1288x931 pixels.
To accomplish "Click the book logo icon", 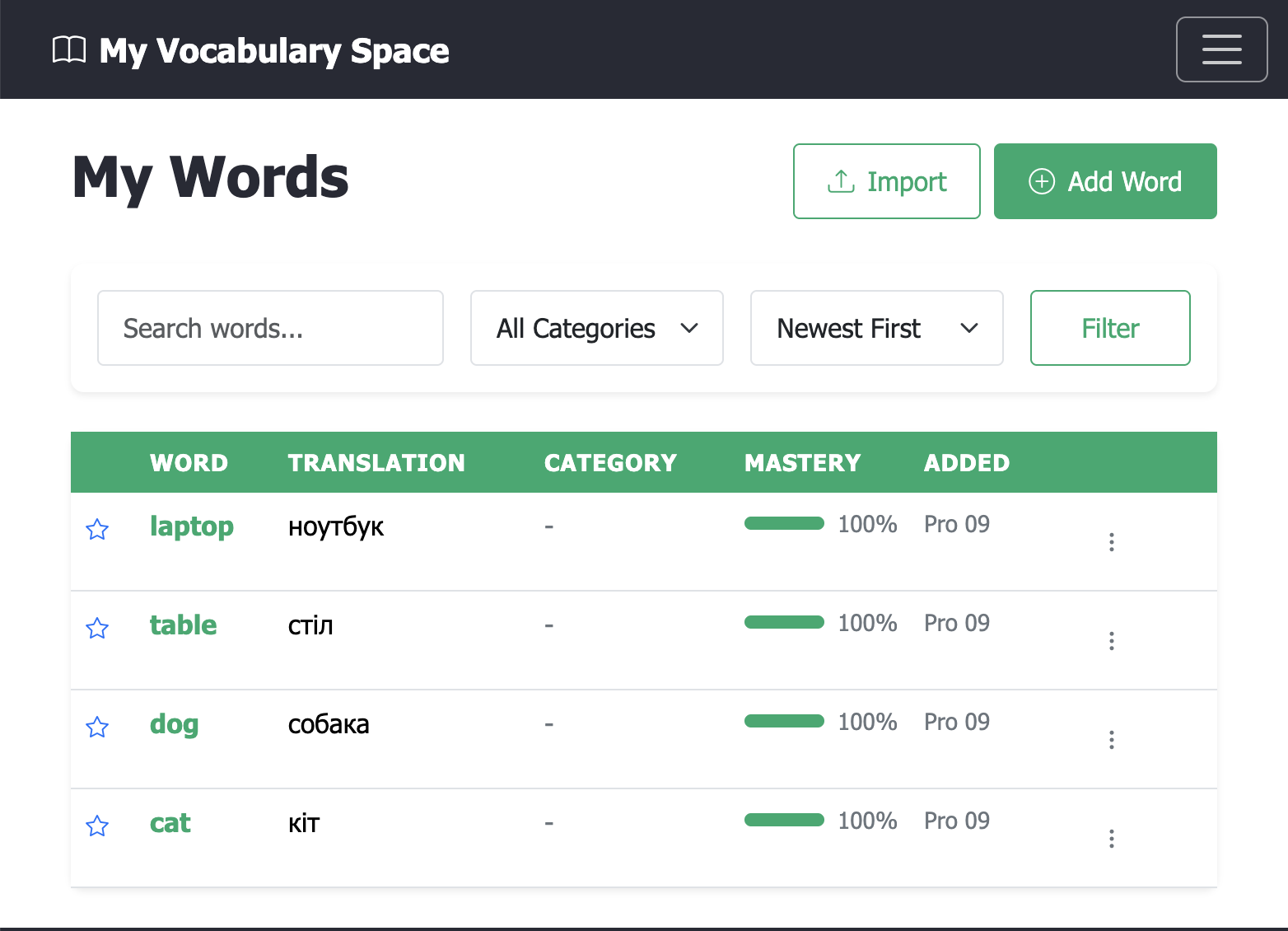I will coord(69,49).
